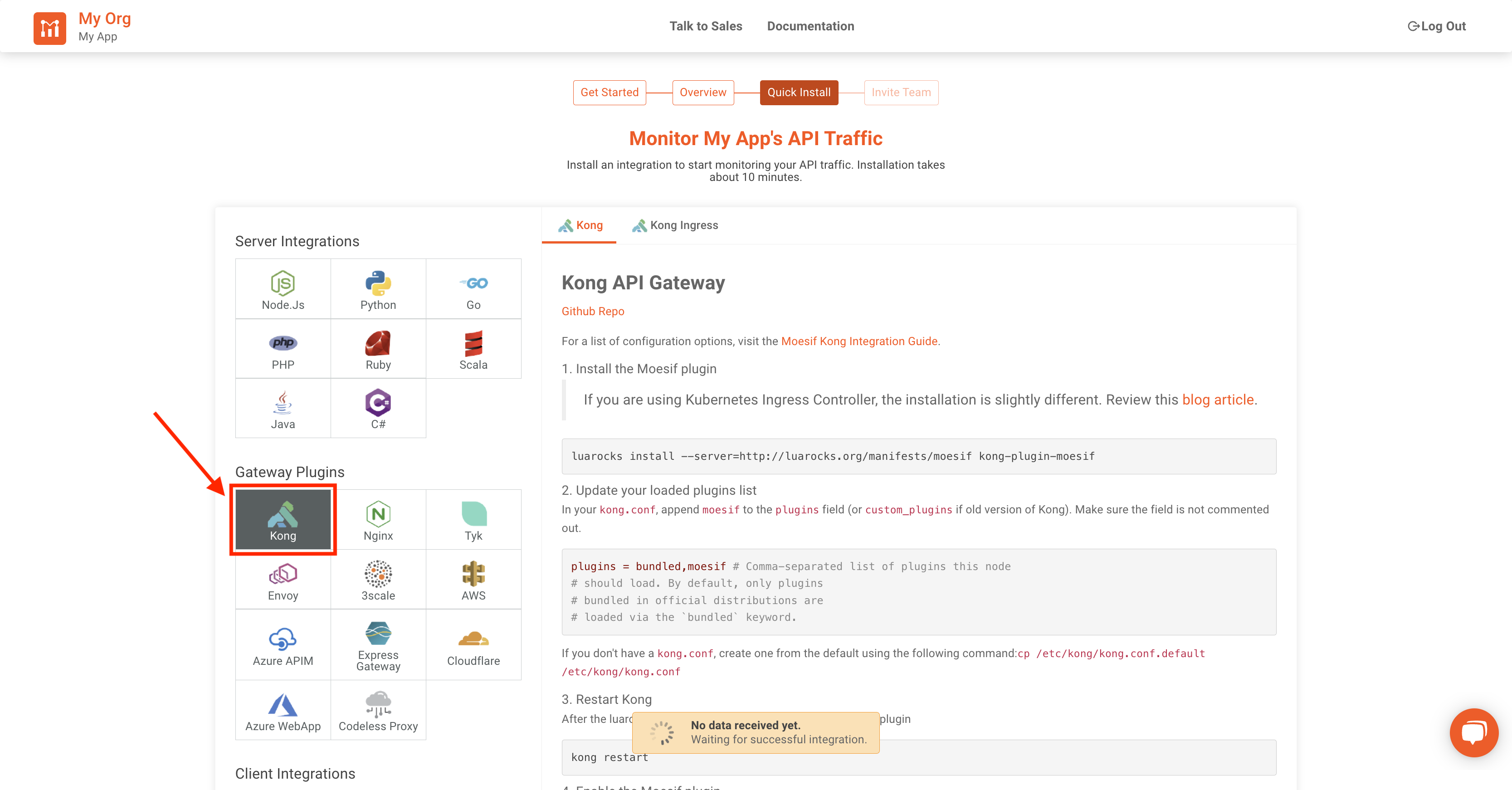Switch to the Kong Ingress tab
Image resolution: width=1512 pixels, height=790 pixels.
(x=675, y=225)
